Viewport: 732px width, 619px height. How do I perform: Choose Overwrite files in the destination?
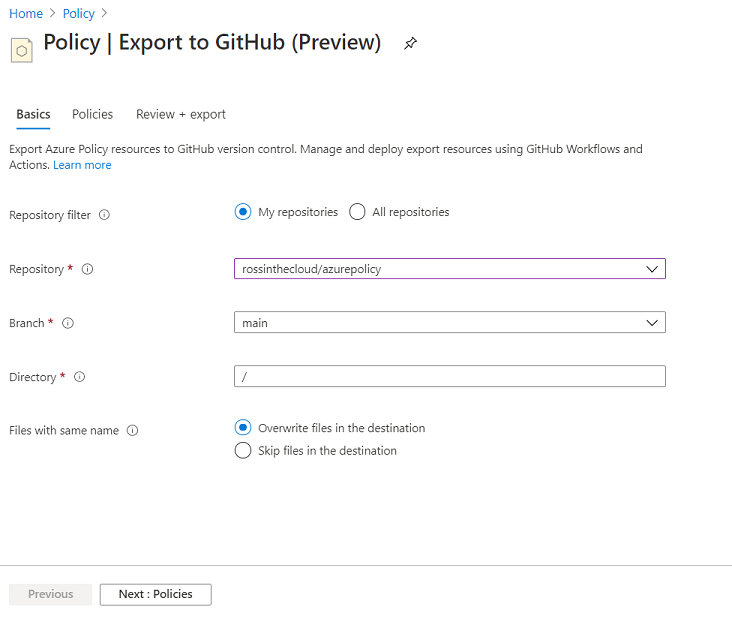click(243, 428)
